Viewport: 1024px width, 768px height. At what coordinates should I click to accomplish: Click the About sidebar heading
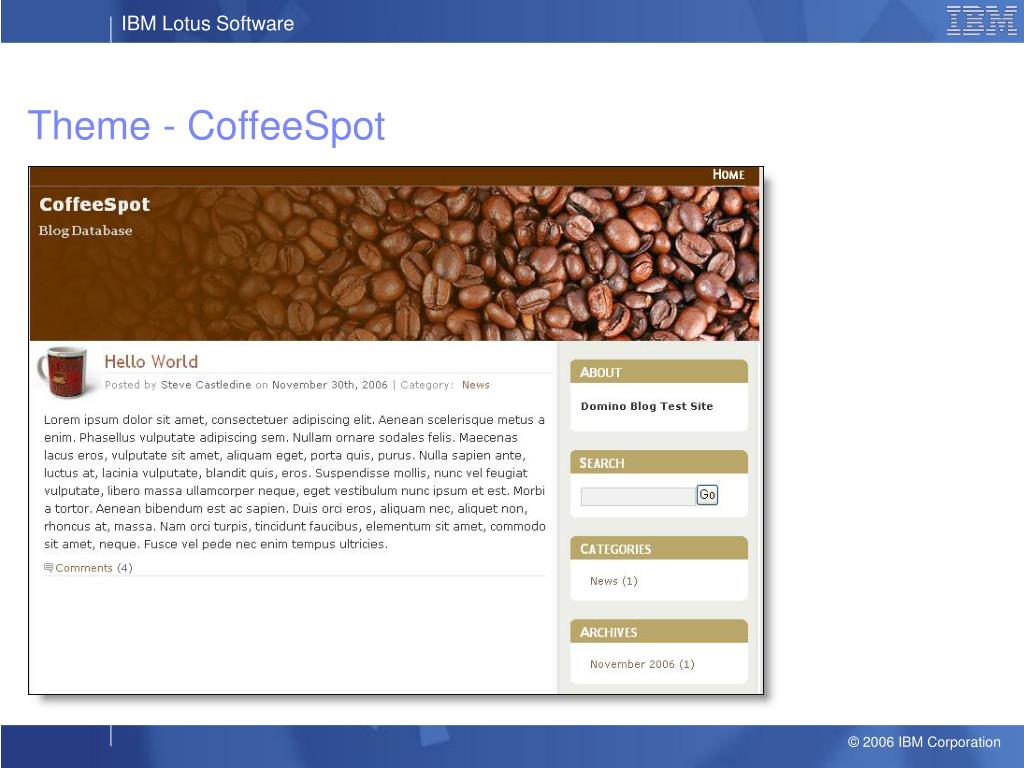tap(600, 372)
